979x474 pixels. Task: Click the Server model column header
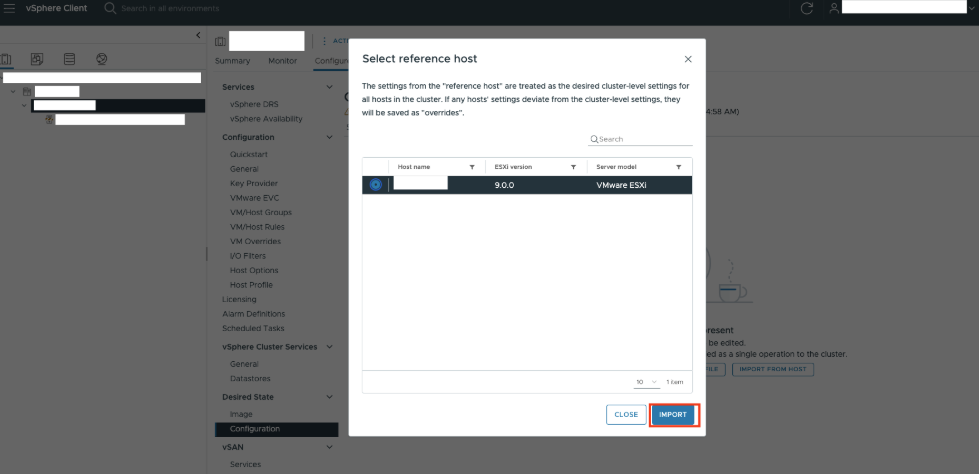point(616,167)
